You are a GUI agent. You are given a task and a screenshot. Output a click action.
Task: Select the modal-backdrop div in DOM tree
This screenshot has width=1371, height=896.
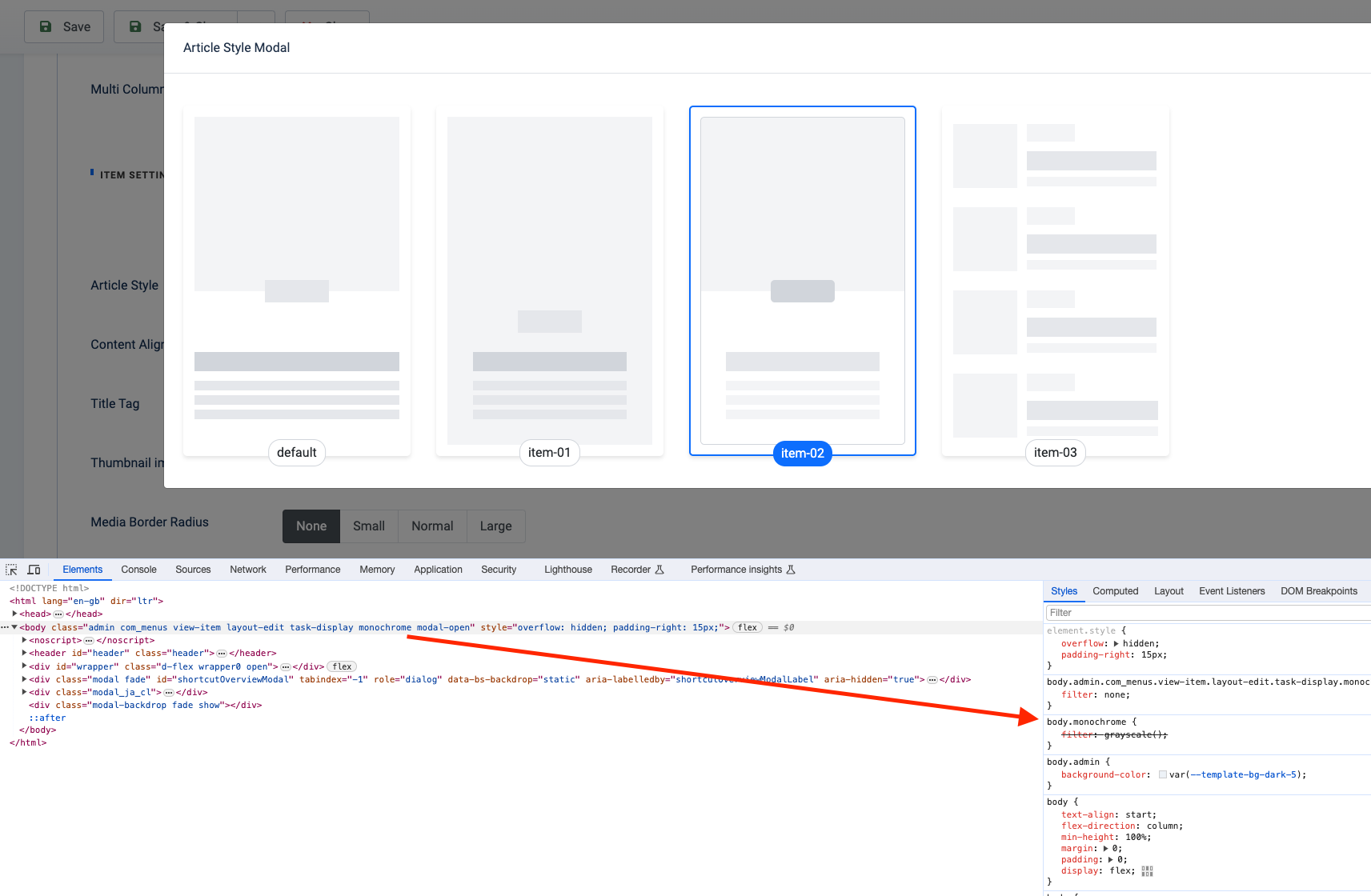(x=146, y=705)
